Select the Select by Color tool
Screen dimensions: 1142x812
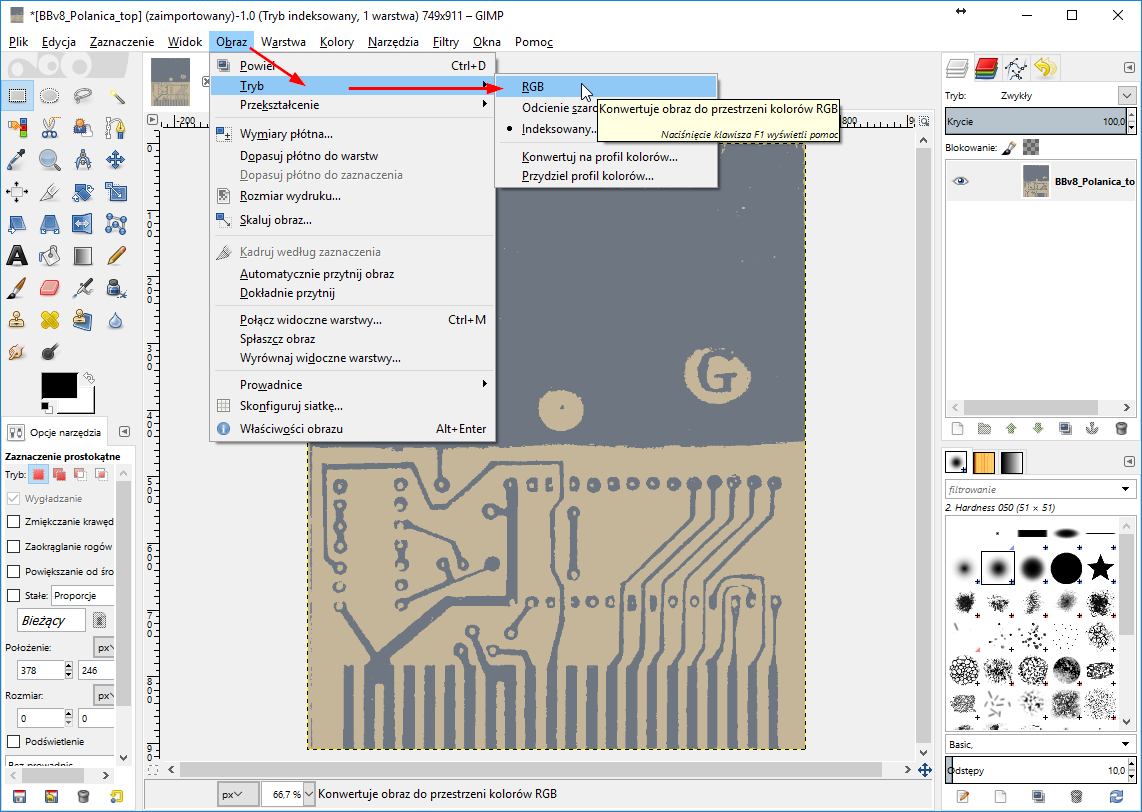pos(17,127)
